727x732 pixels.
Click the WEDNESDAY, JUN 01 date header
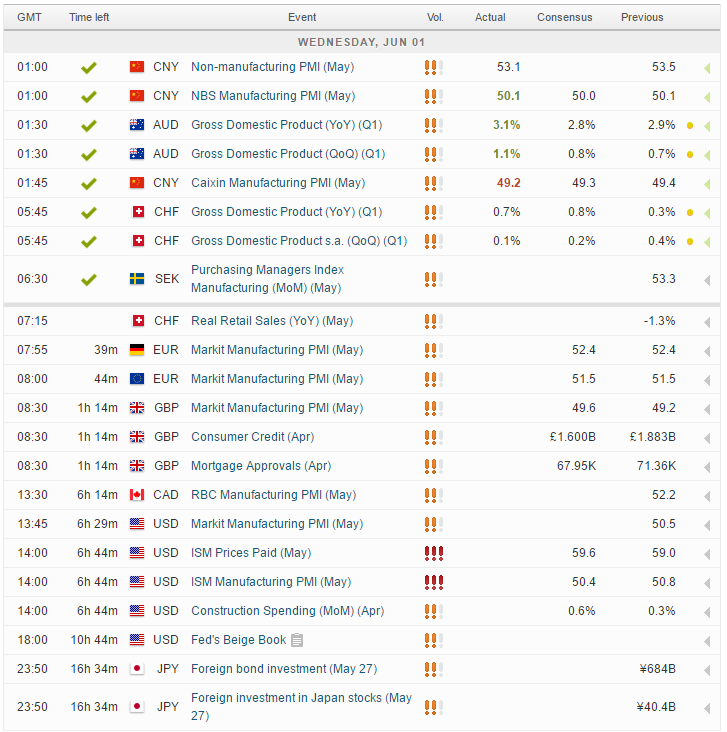(361, 42)
